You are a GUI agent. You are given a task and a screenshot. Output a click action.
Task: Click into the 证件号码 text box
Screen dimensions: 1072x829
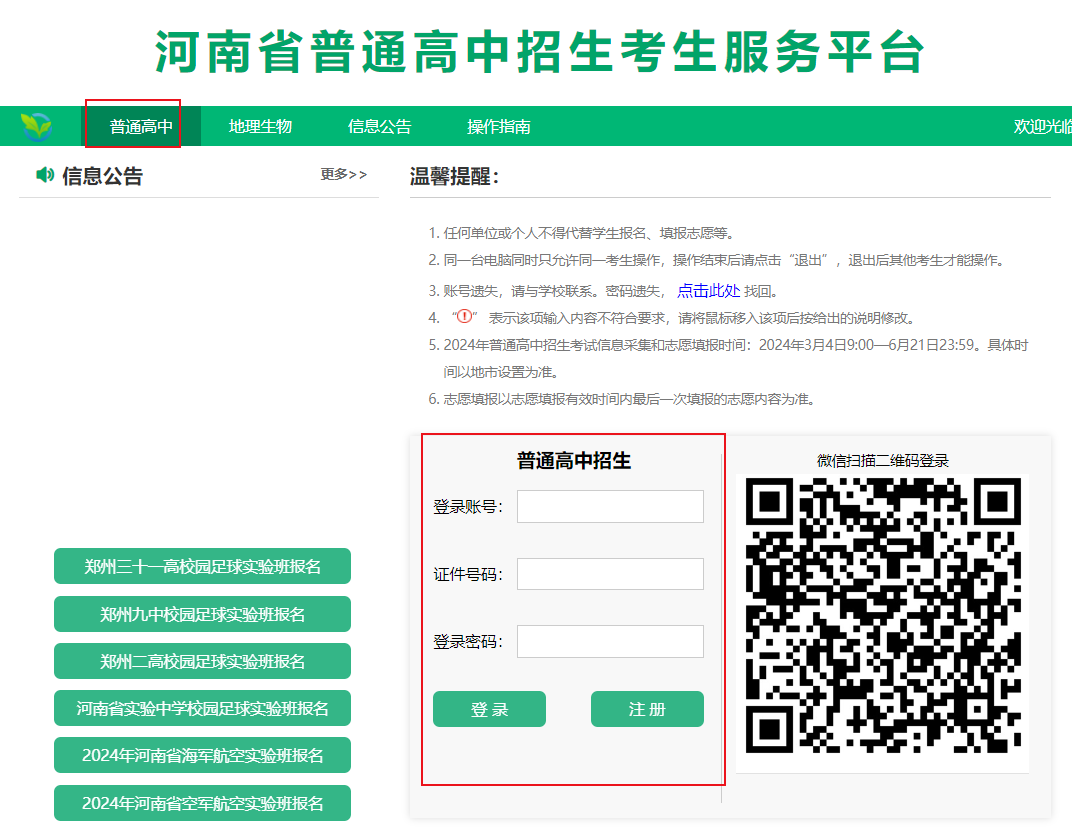(610, 575)
